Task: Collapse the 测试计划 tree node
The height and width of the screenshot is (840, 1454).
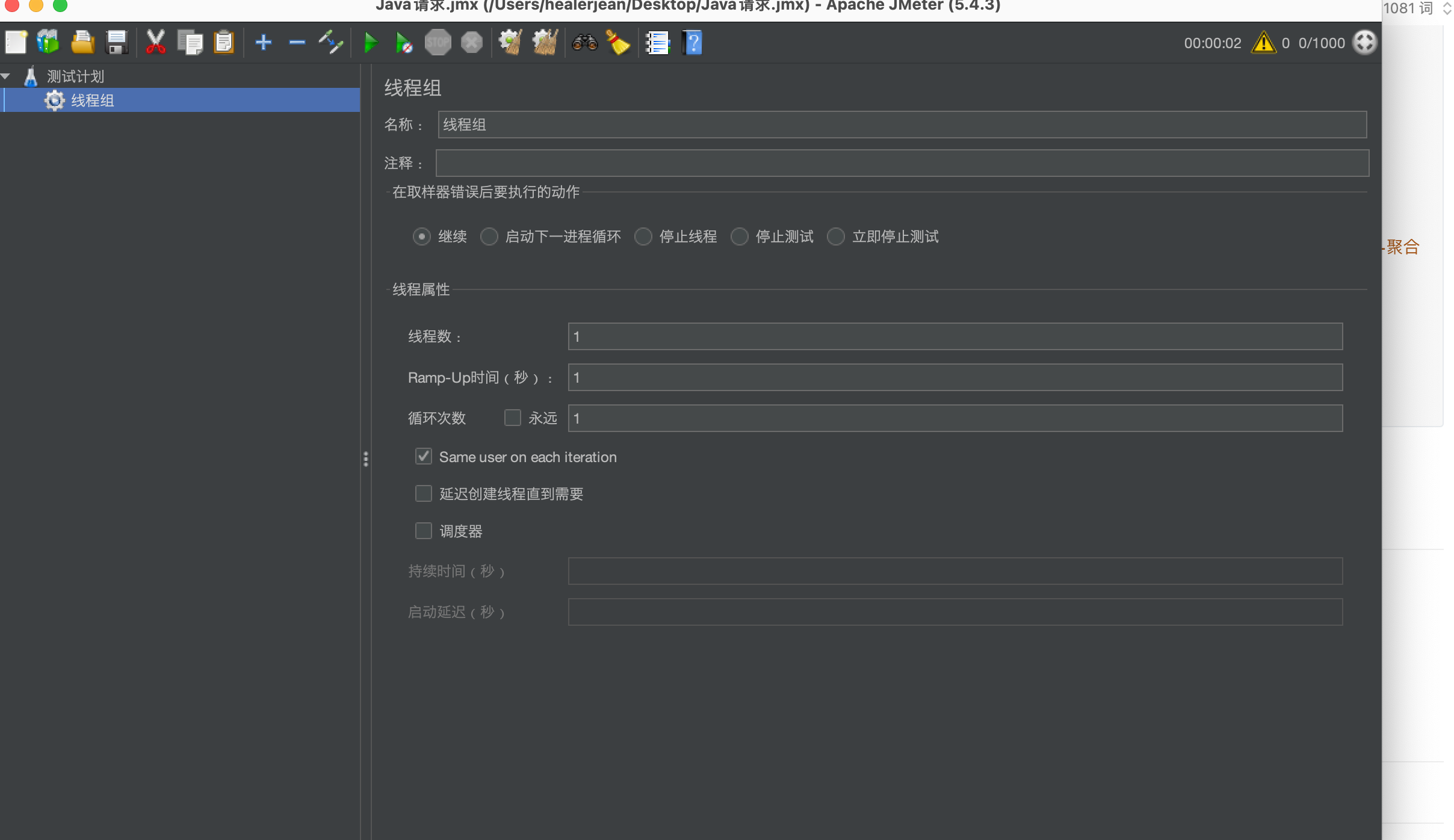Action: tap(6, 76)
